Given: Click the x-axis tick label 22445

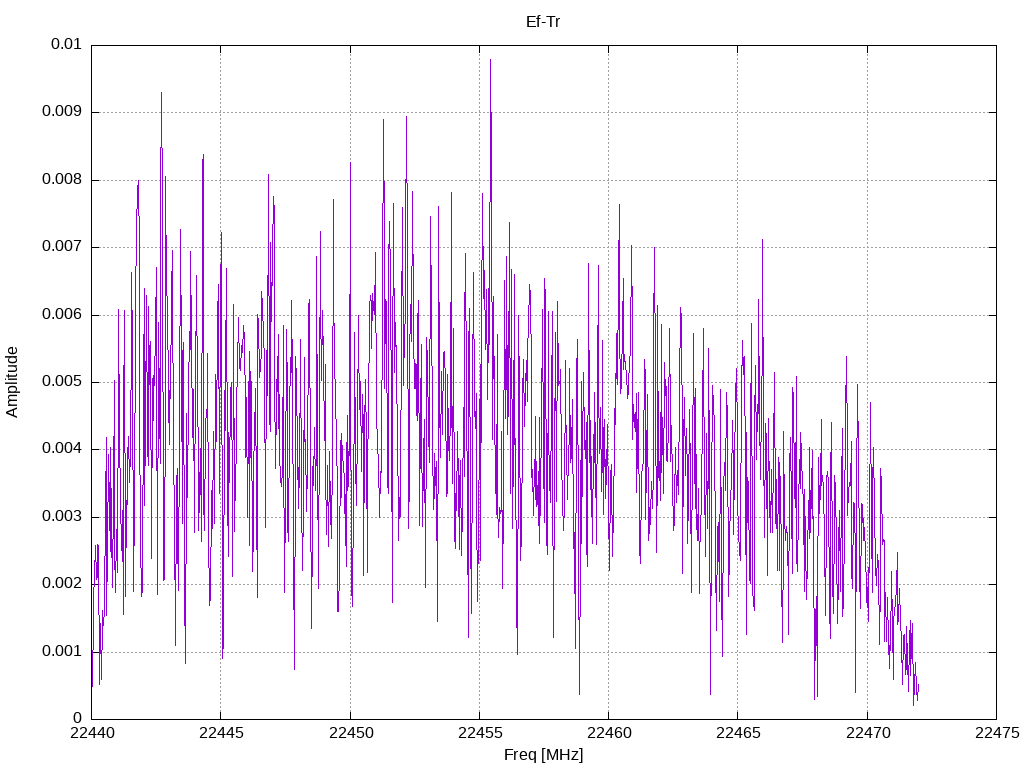Looking at the screenshot, I should 221,733.
